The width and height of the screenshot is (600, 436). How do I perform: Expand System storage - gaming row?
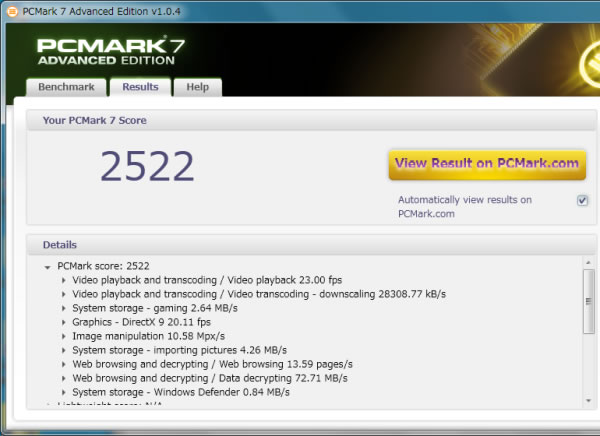click(64, 308)
